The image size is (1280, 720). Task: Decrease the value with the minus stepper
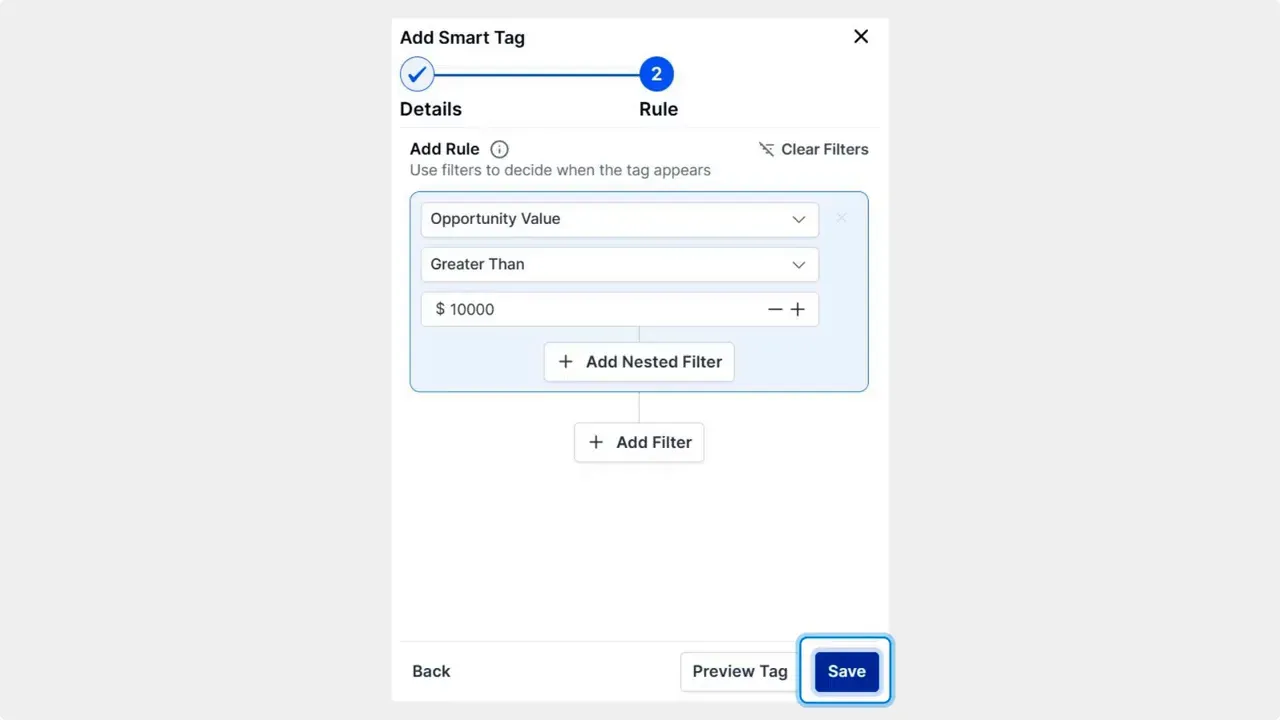click(775, 309)
